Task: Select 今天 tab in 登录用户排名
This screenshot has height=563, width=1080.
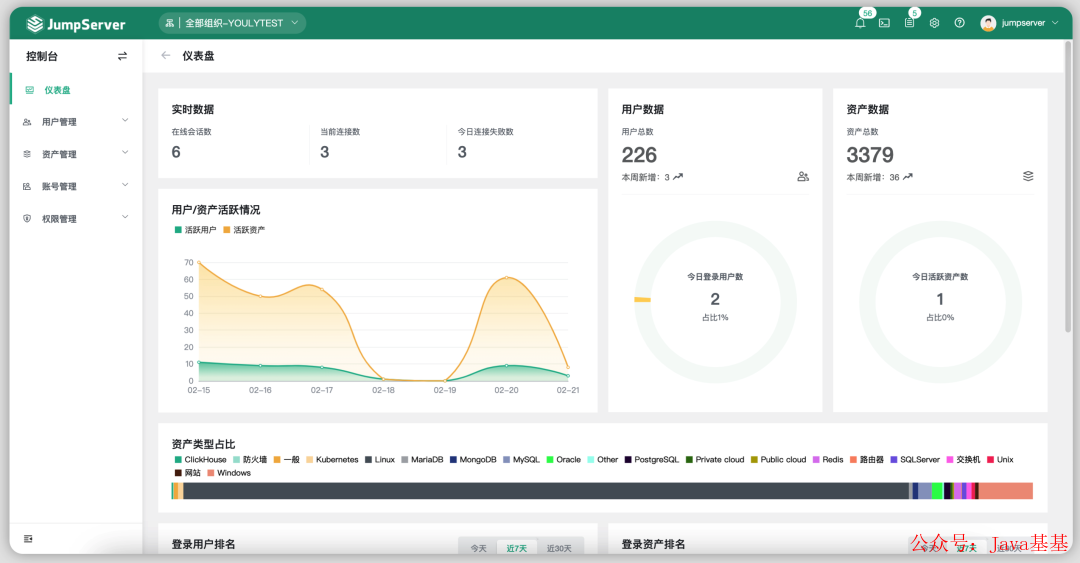Action: [x=479, y=549]
